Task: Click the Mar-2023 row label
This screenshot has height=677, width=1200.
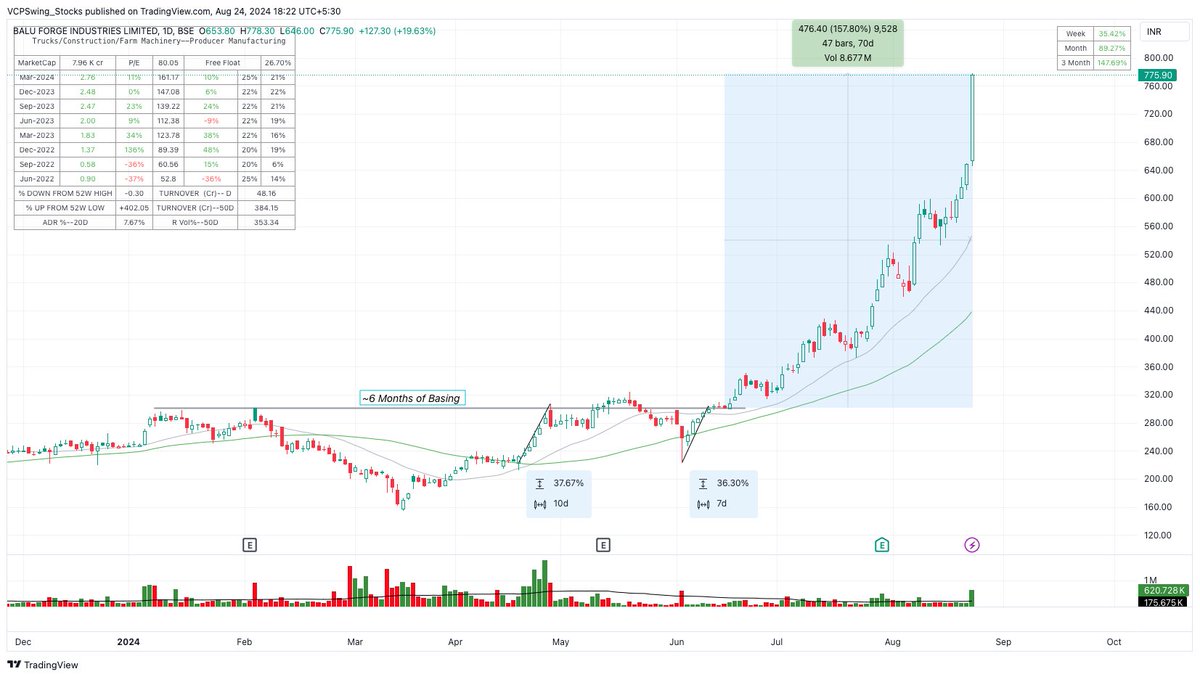Action: click(x=37, y=135)
